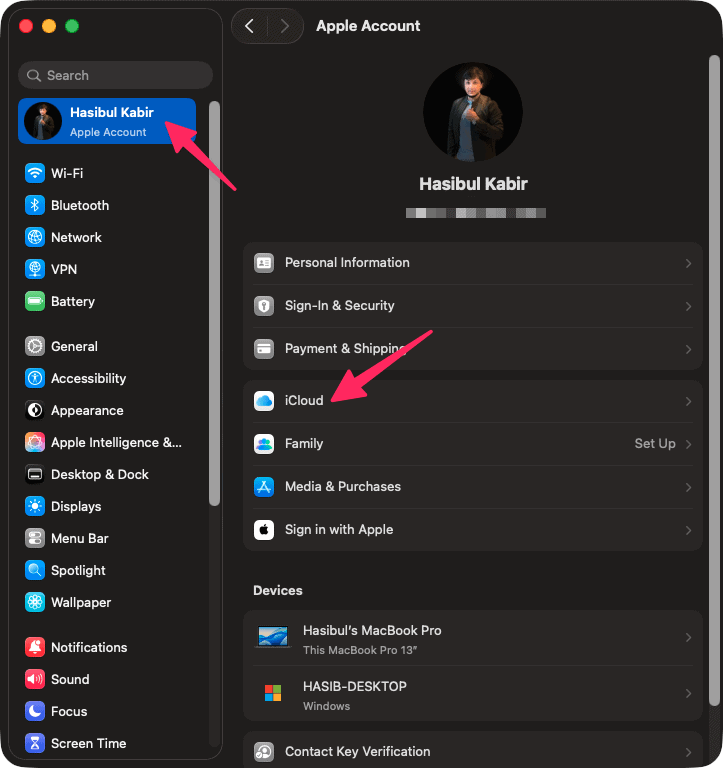Expand the Personal Information row chevron
The height and width of the screenshot is (768, 723).
click(x=688, y=264)
